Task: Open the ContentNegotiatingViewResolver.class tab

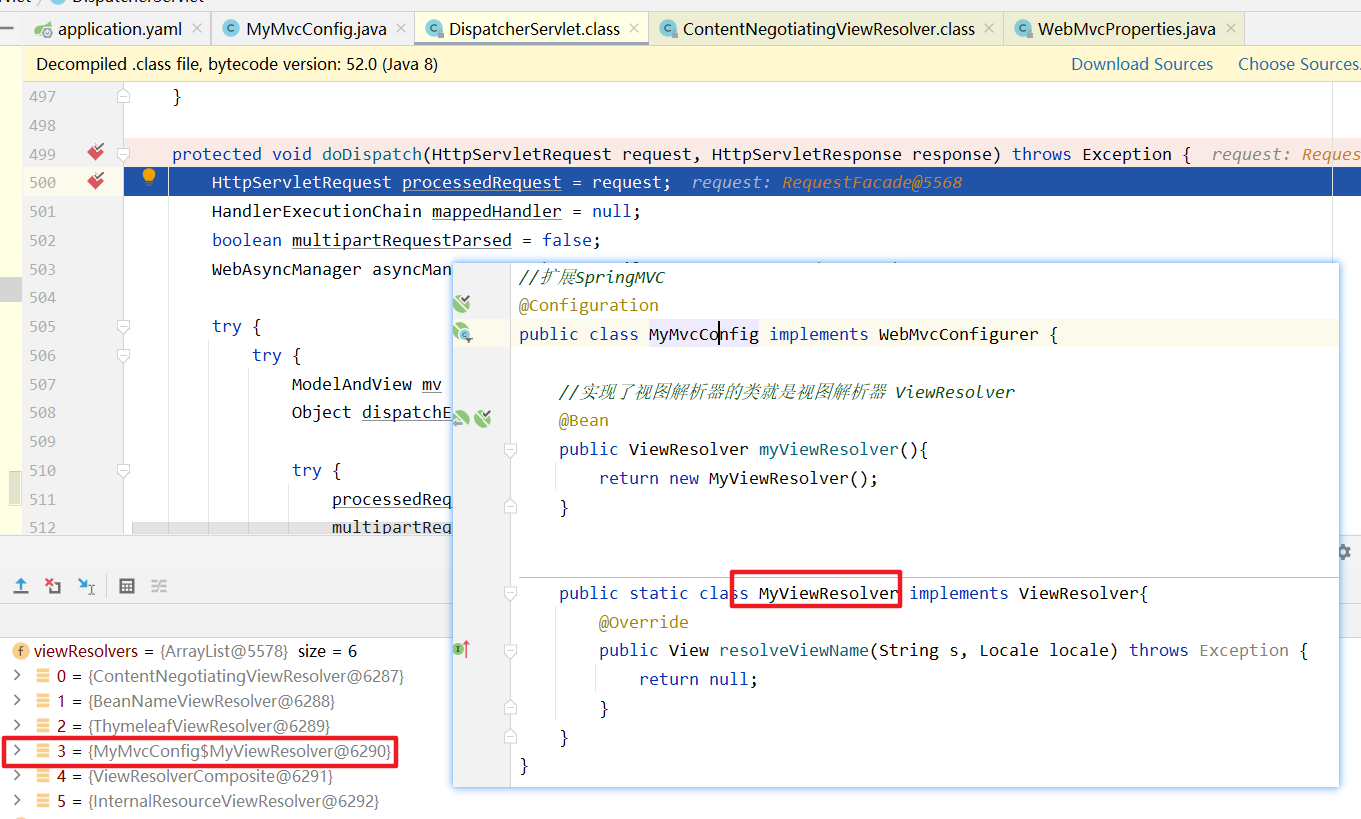Action: click(828, 29)
